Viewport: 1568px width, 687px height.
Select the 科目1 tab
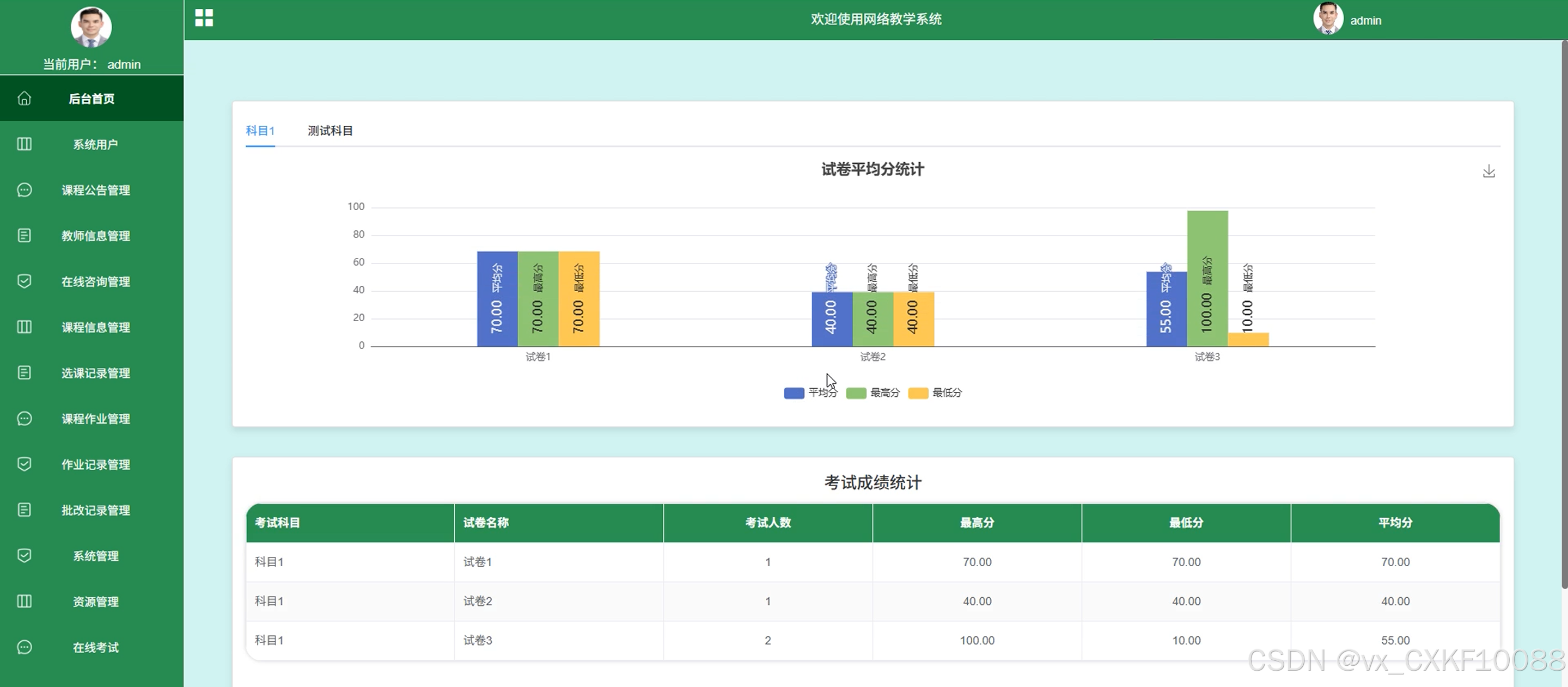(260, 131)
